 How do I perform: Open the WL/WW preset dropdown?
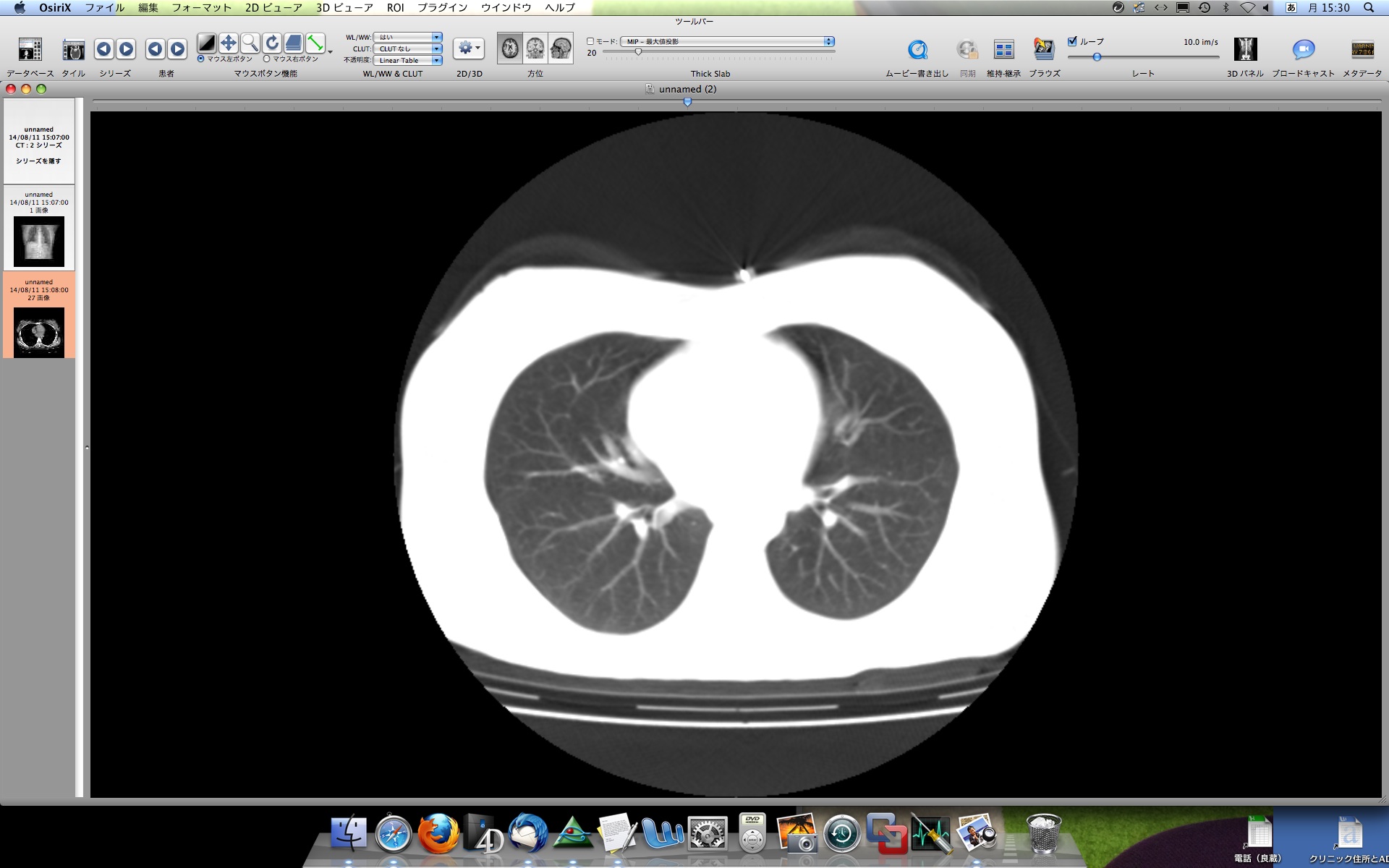(x=407, y=37)
